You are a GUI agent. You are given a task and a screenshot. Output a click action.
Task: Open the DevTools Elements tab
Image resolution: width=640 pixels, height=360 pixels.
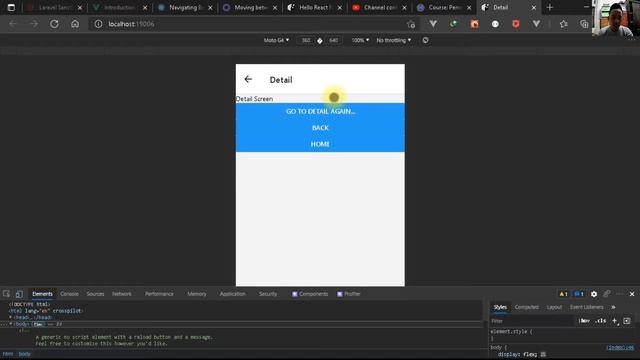42,294
